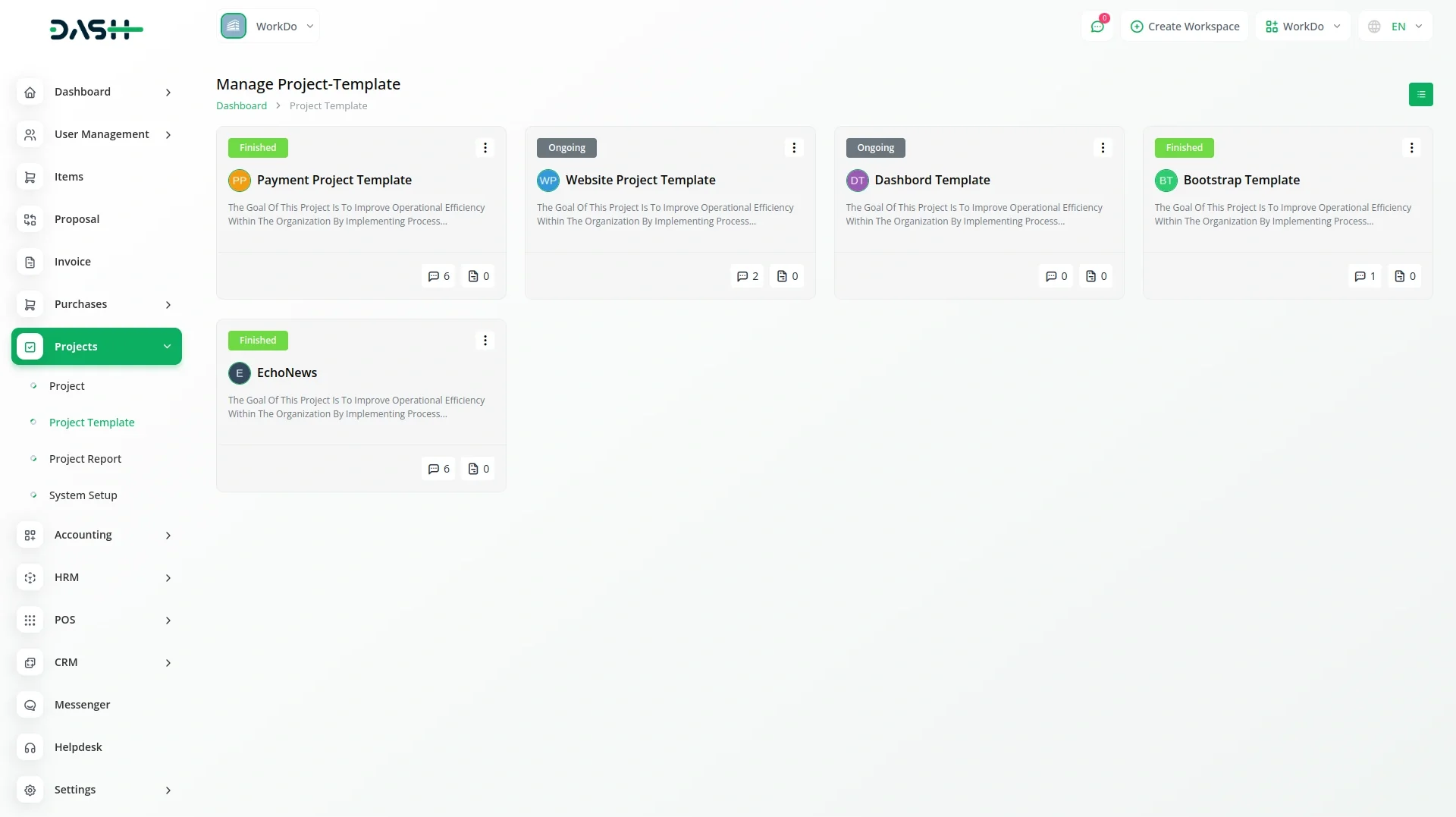Open the EN language dropdown
The height and width of the screenshot is (817, 1456).
[x=1395, y=27]
